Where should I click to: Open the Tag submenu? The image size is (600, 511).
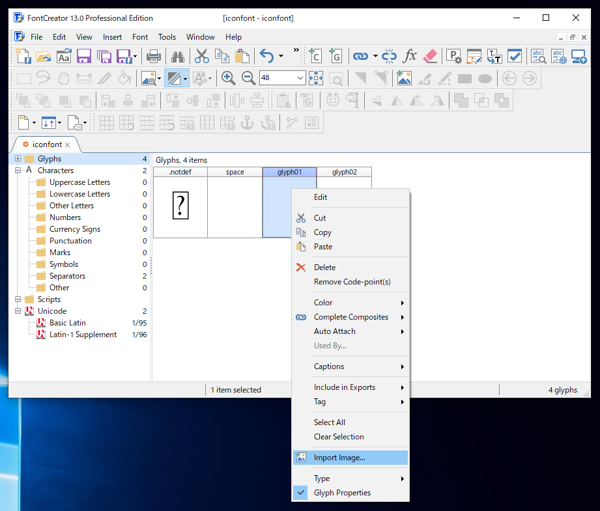[351, 402]
